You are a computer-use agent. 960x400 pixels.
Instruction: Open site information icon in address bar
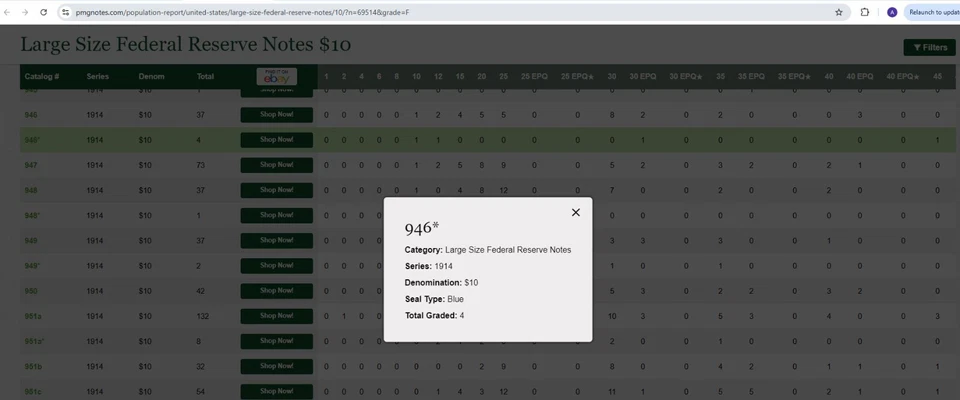tap(66, 12)
